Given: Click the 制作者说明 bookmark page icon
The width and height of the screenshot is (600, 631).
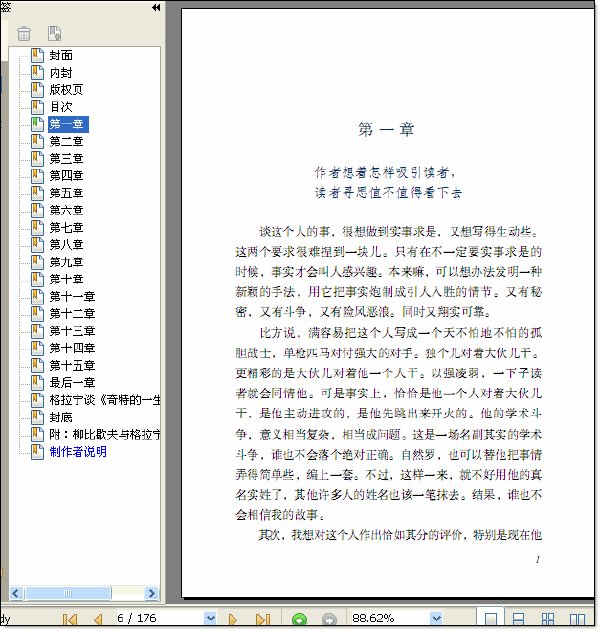Looking at the screenshot, I should [x=37, y=452].
